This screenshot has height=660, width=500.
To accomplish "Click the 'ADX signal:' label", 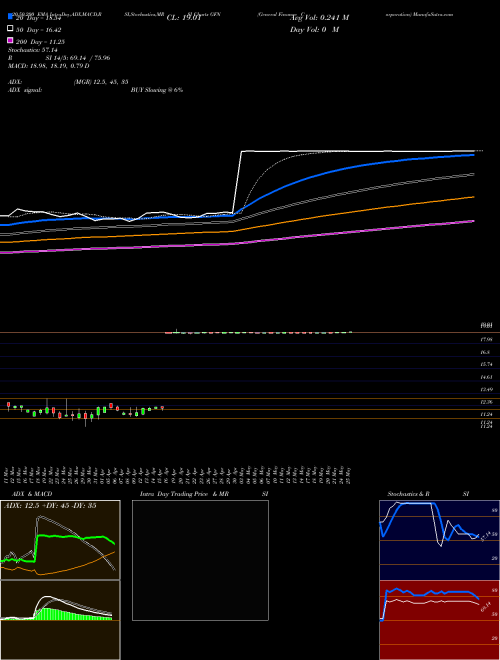I will (x=25, y=90).
